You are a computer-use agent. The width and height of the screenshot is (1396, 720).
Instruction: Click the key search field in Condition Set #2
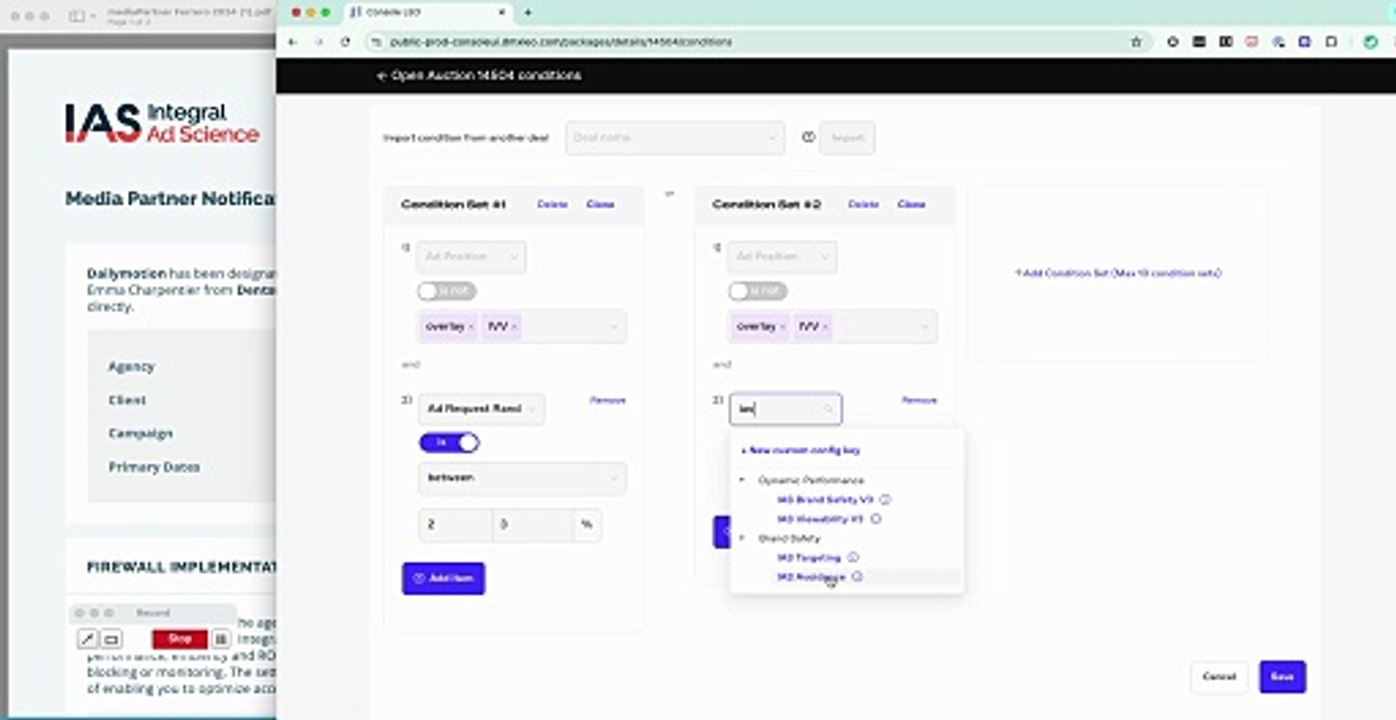coord(785,409)
